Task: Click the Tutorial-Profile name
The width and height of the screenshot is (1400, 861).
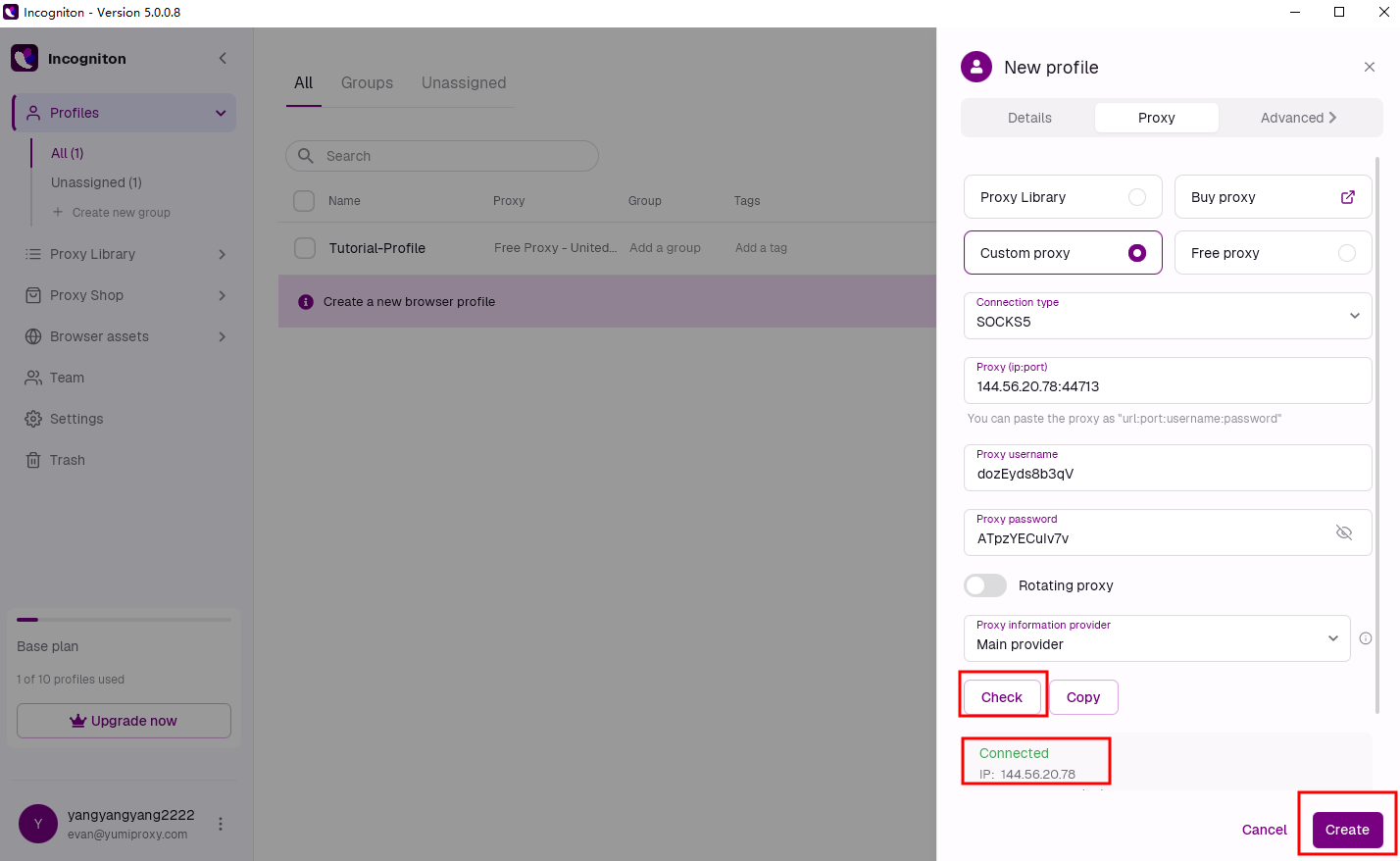Action: 377,248
